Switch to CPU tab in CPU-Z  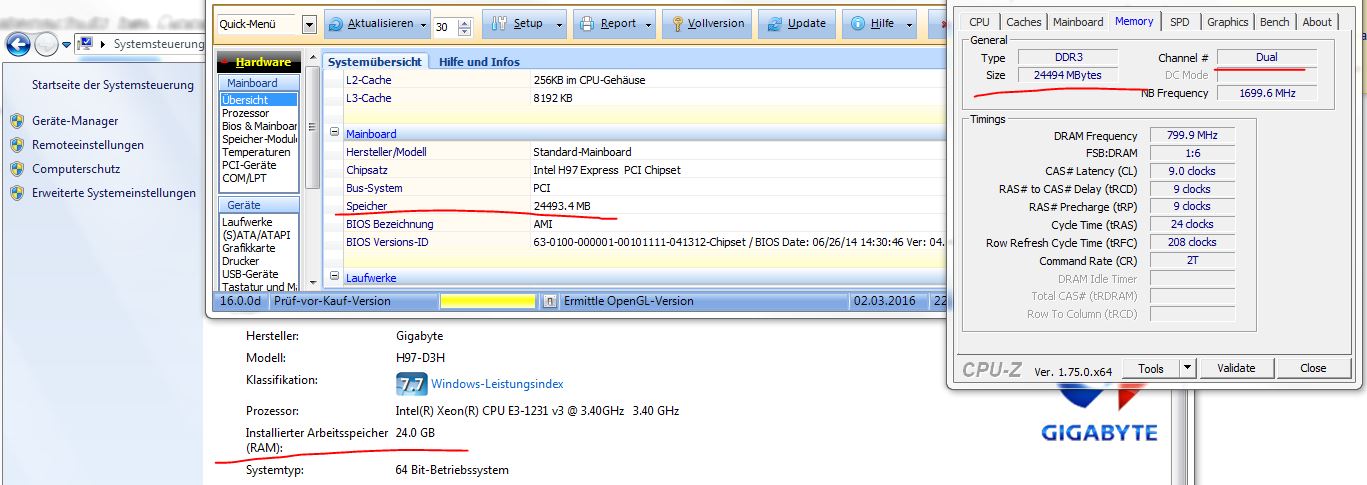coord(980,22)
